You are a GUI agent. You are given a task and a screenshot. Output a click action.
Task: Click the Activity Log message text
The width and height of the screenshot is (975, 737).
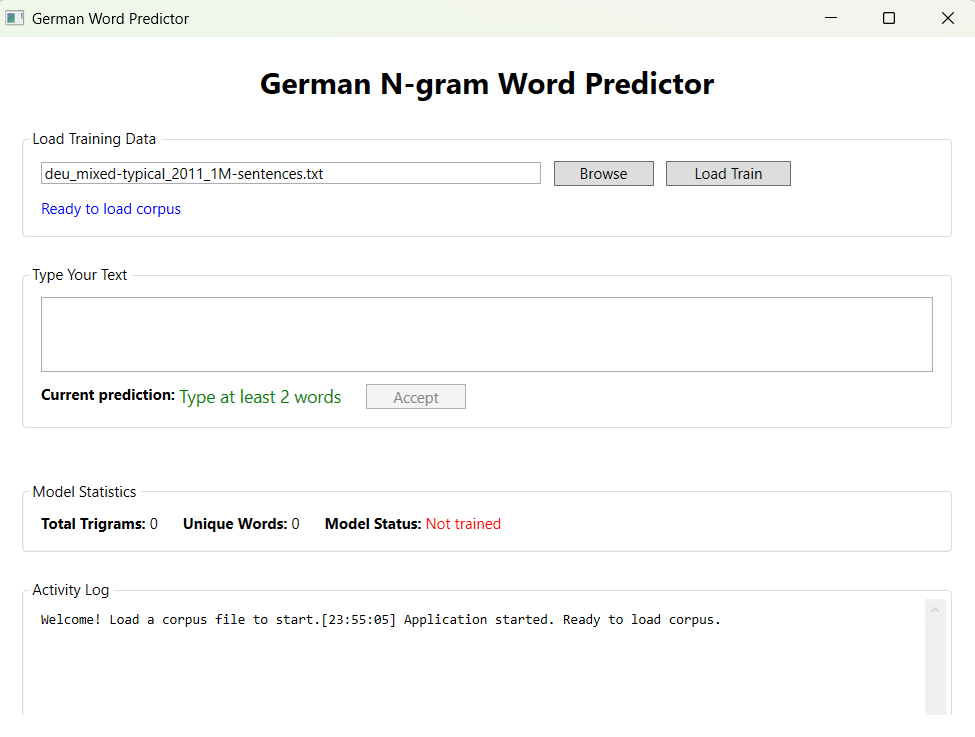(x=380, y=620)
